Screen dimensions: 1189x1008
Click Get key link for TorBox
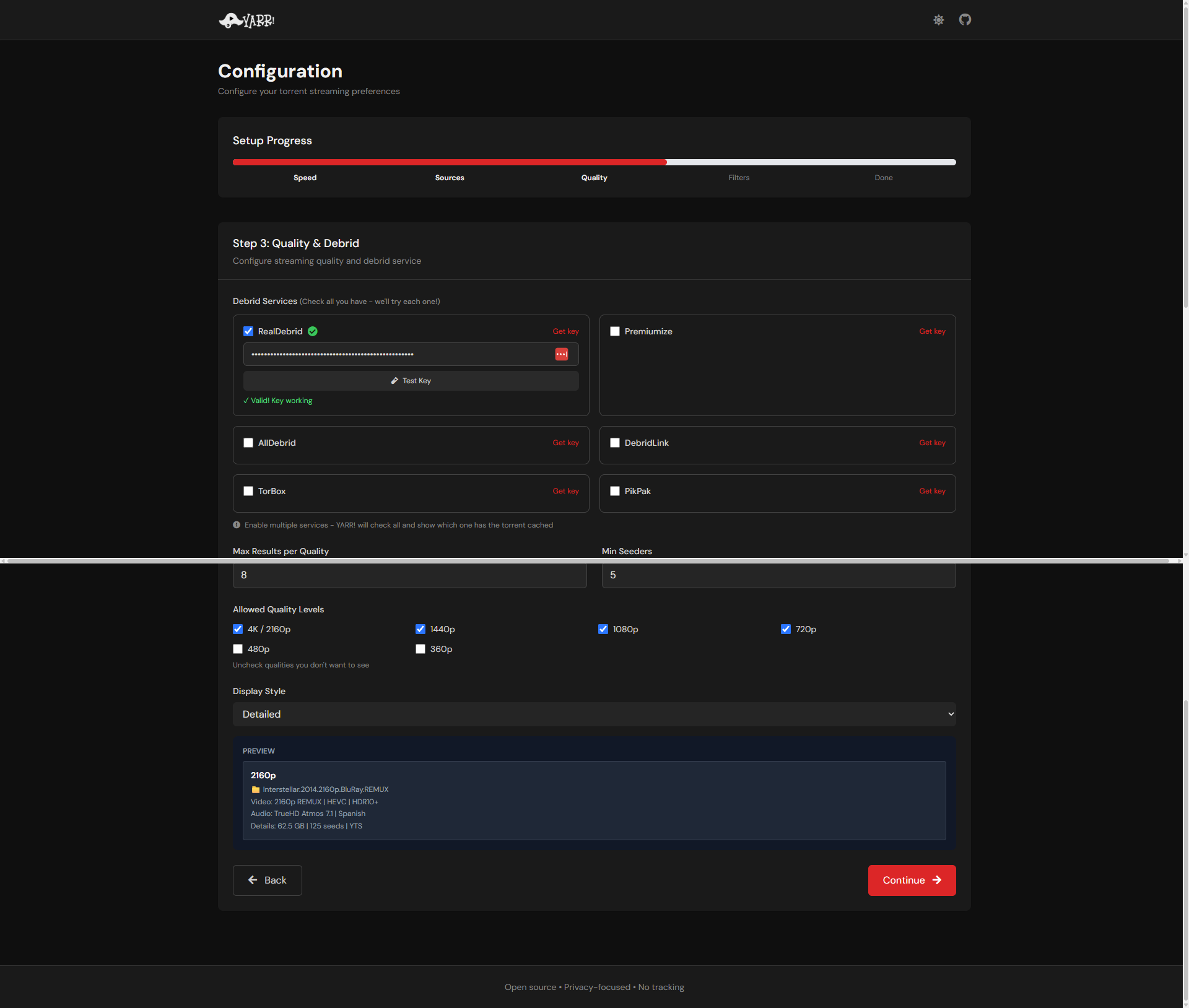point(565,491)
